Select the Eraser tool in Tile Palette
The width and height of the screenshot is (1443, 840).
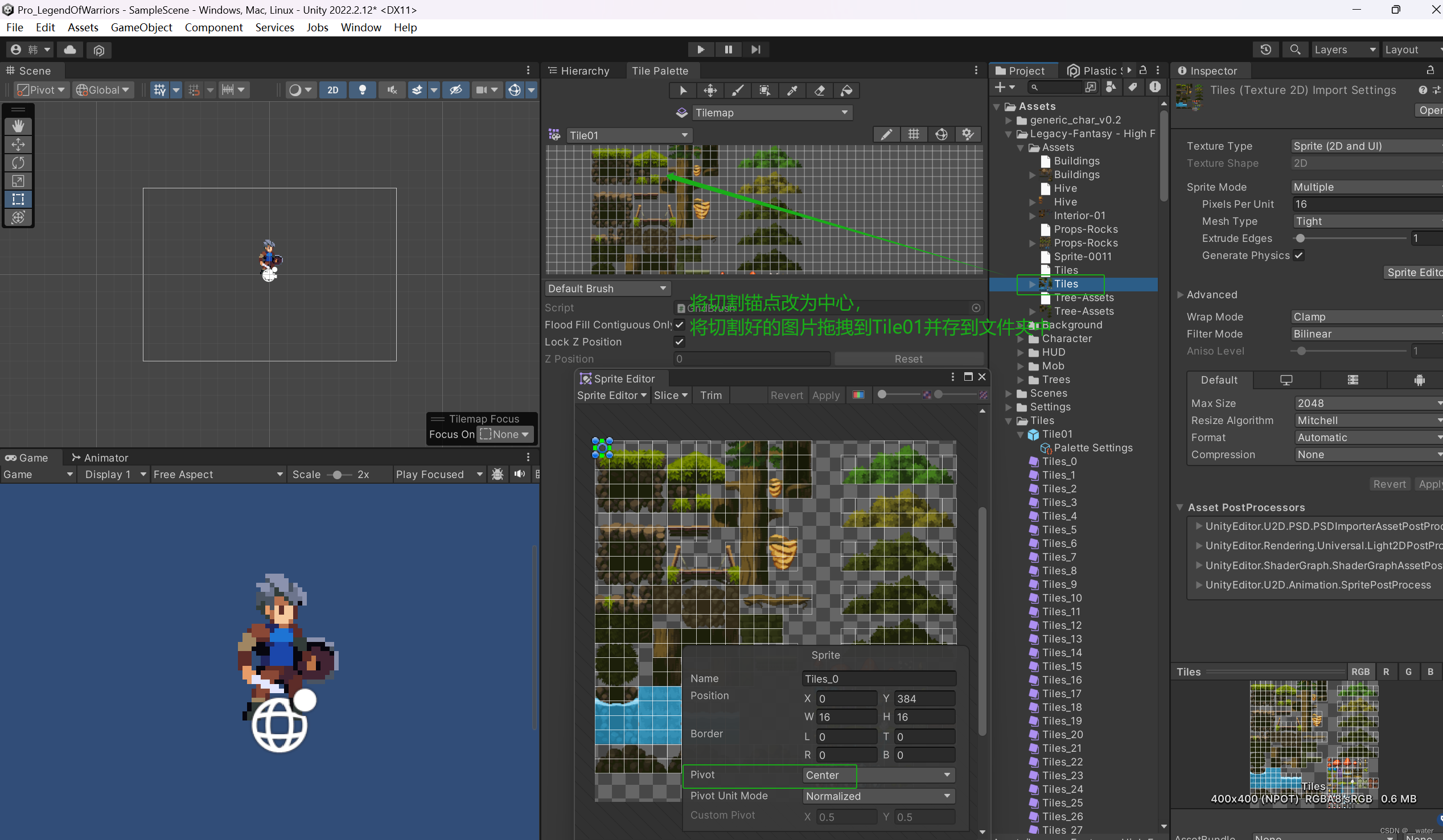[820, 90]
